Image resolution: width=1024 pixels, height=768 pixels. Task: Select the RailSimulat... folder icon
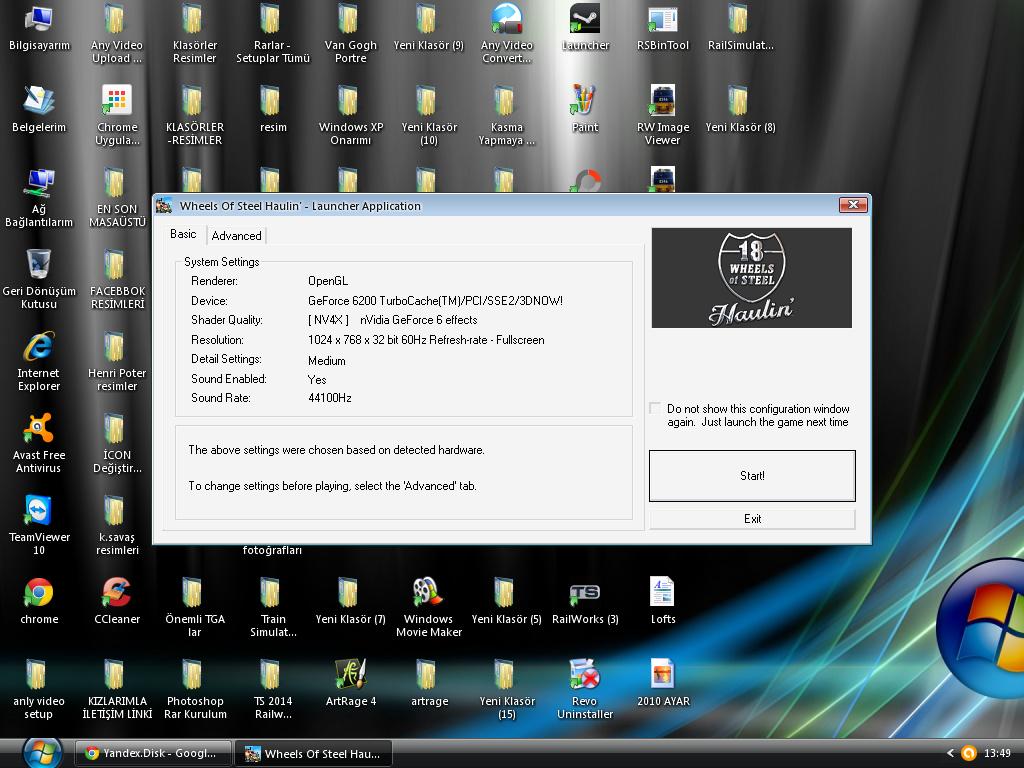pos(741,28)
